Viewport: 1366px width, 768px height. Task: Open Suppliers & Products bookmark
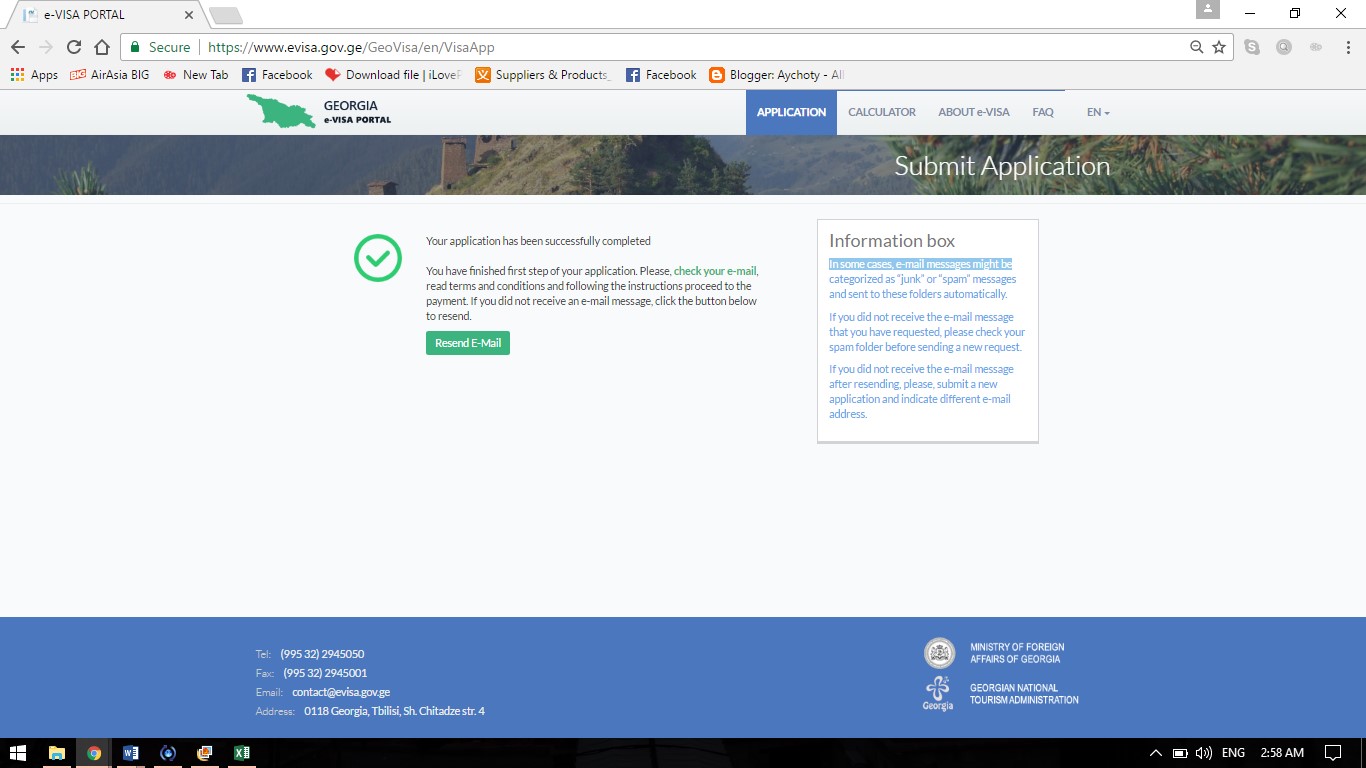(543, 75)
